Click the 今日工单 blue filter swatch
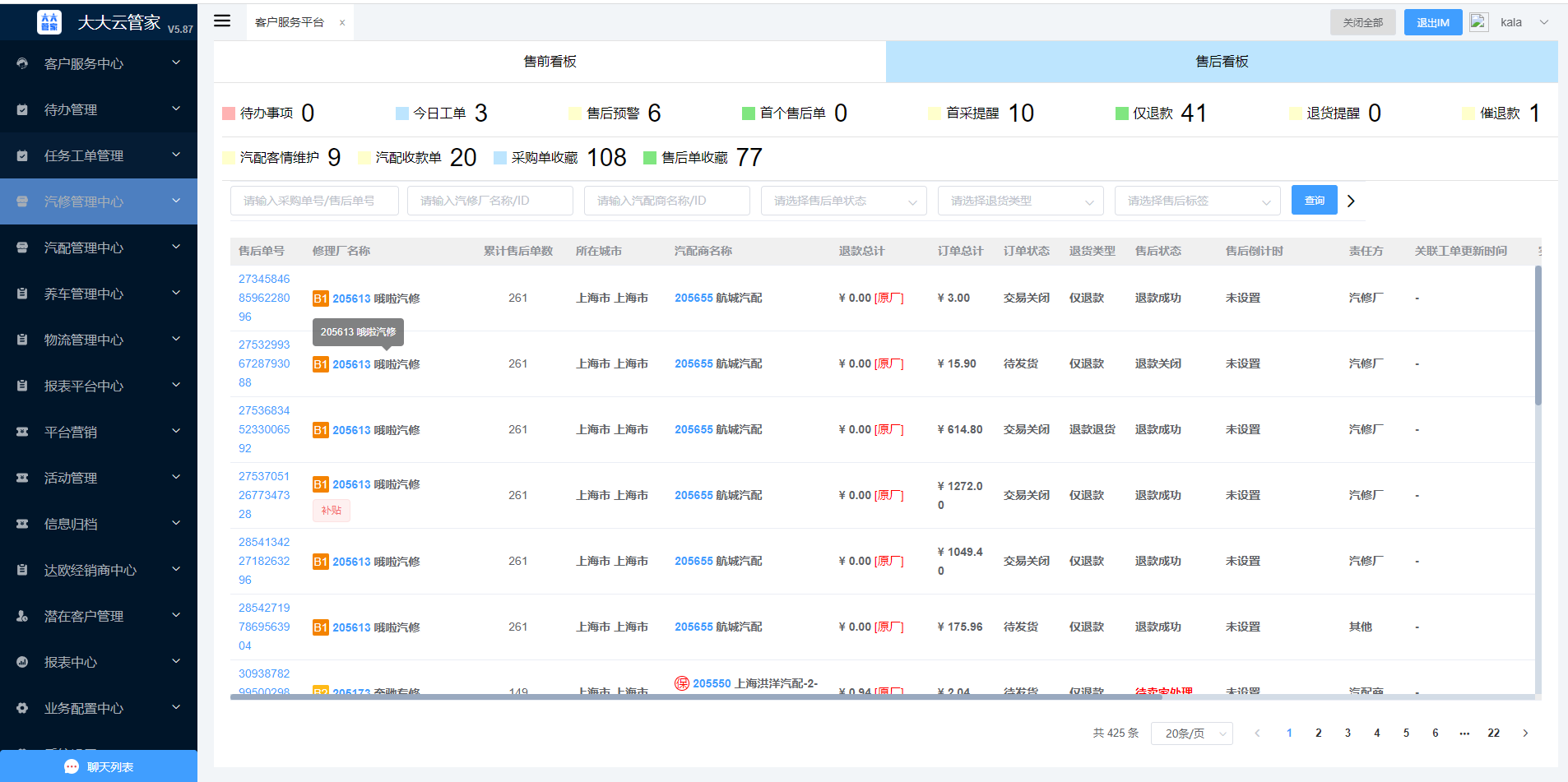Viewport: 1568px width, 782px height. click(402, 113)
